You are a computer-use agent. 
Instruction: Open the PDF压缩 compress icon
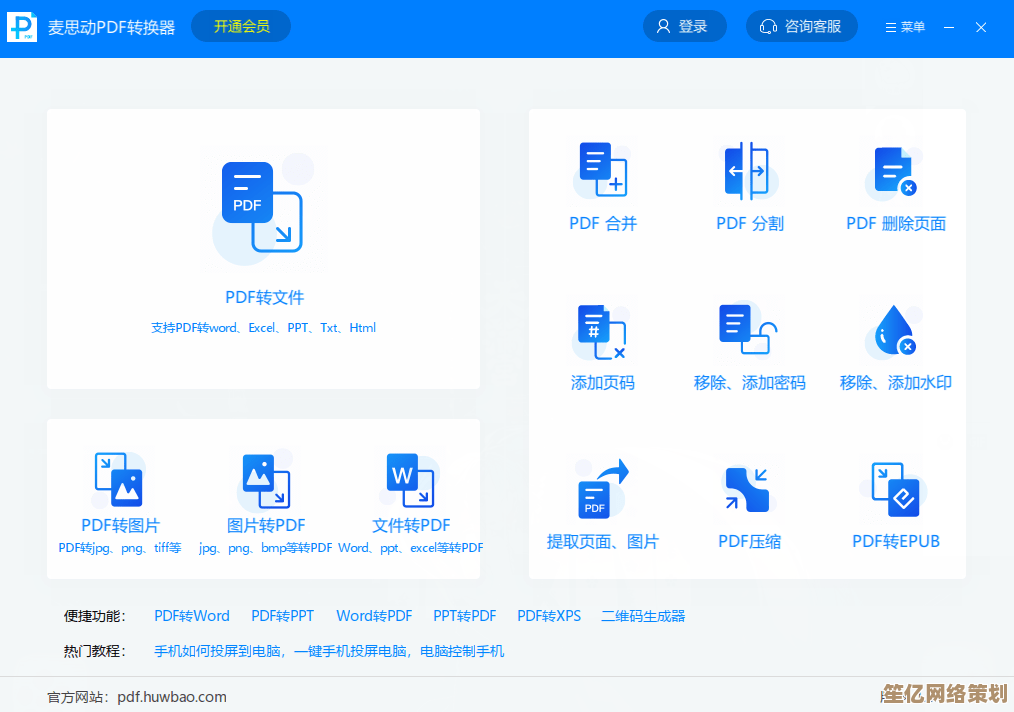click(749, 490)
